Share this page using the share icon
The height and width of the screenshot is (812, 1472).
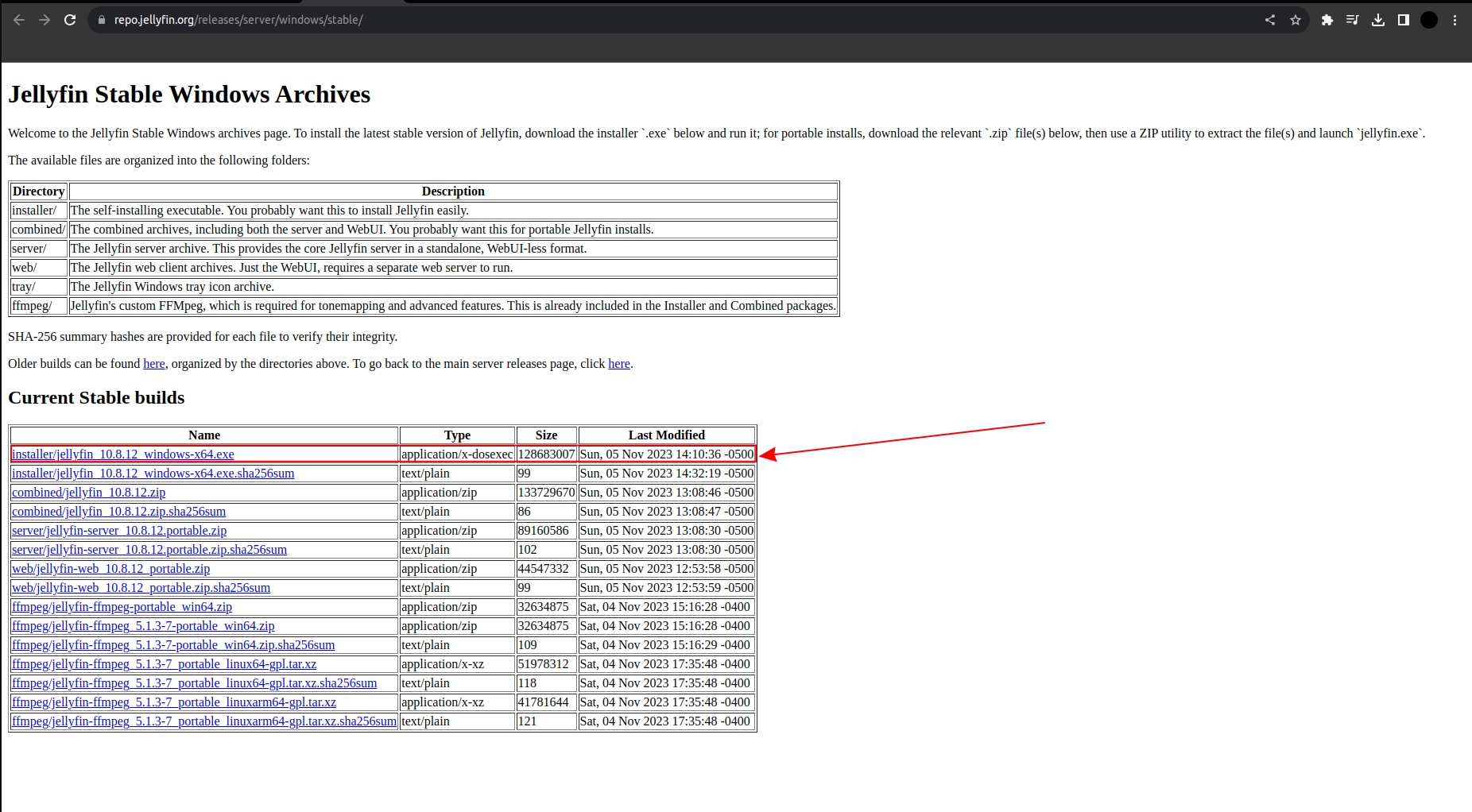(1270, 20)
